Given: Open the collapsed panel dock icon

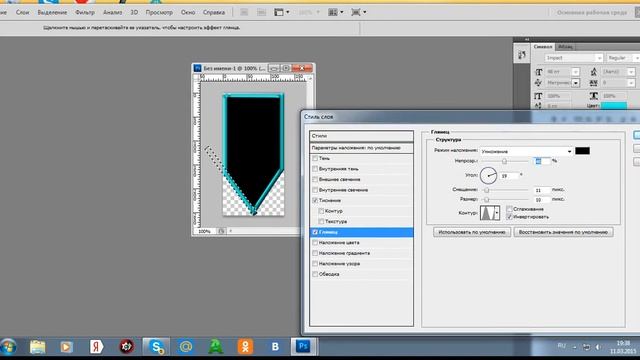Looking at the screenshot, I should (522, 55).
